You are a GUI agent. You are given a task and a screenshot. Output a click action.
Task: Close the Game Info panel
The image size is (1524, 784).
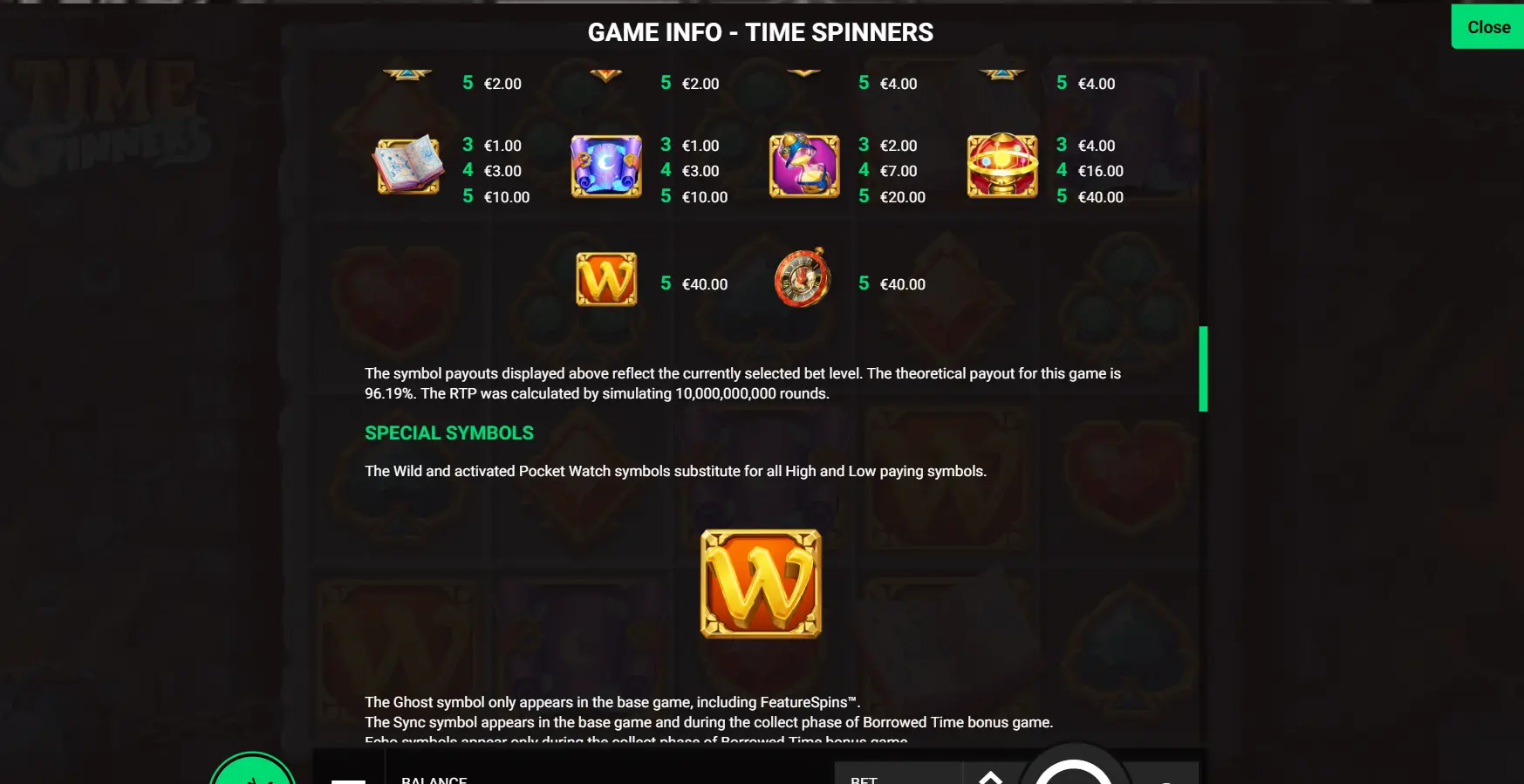pyautogui.click(x=1487, y=27)
